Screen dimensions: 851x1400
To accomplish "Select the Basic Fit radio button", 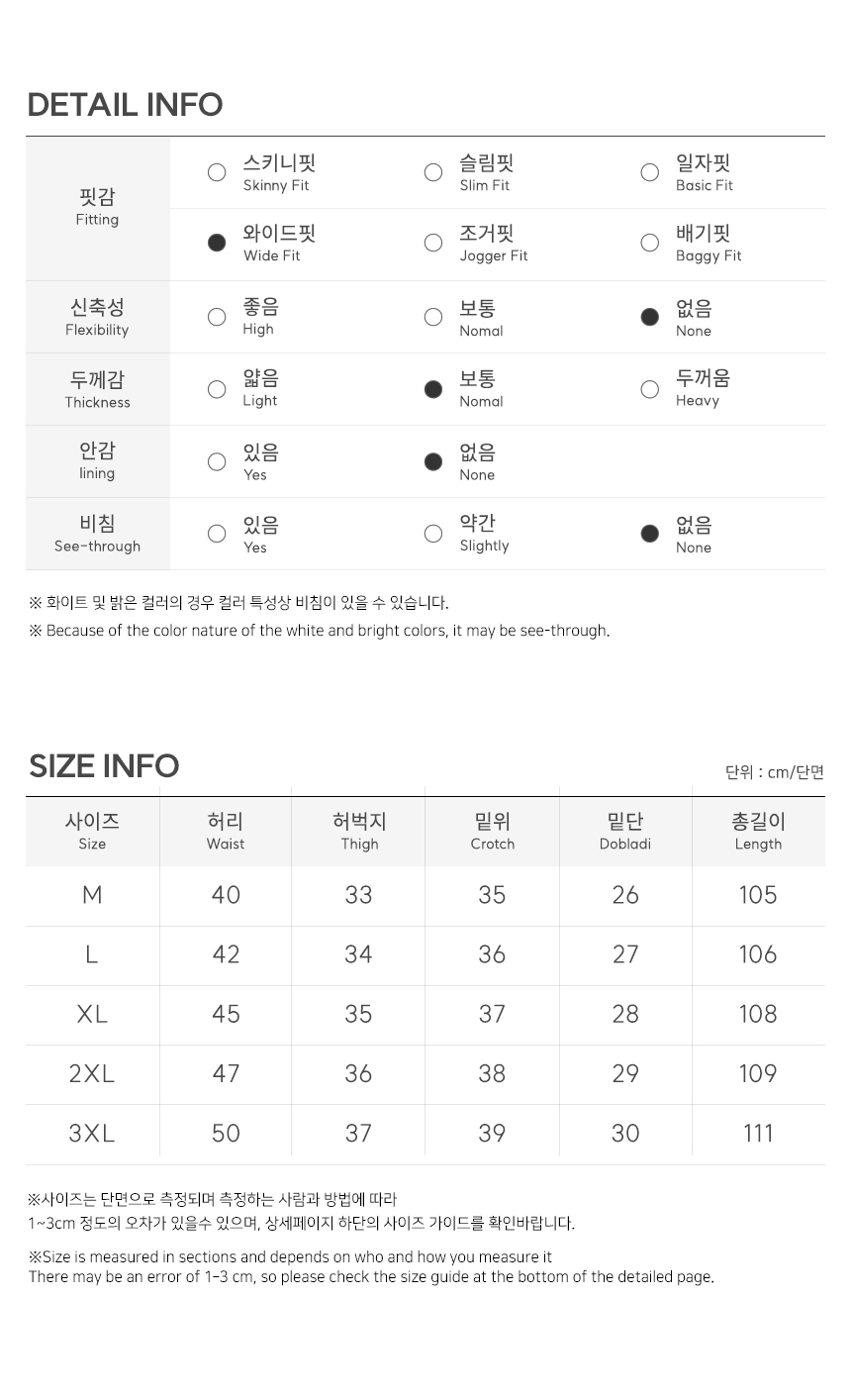I will tap(649, 173).
